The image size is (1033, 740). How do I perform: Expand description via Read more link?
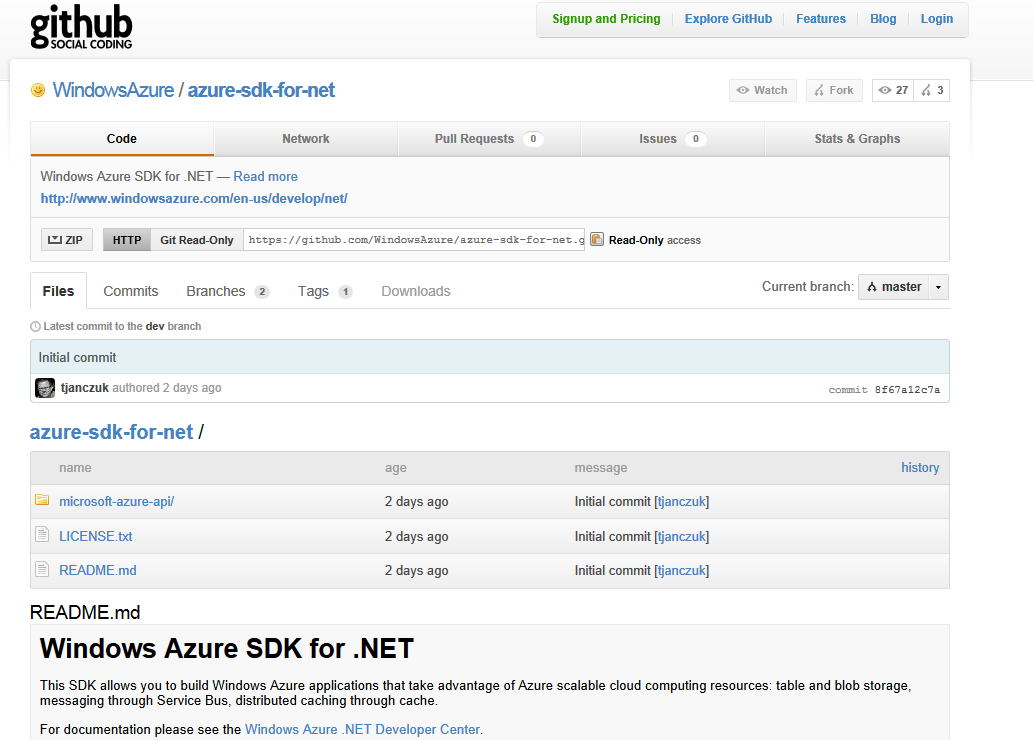(265, 176)
